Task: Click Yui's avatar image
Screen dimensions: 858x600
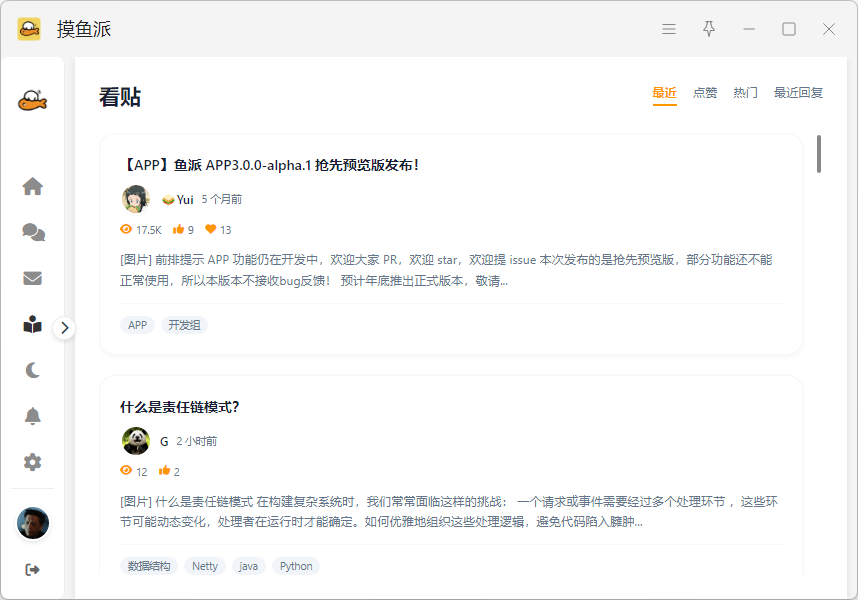Action: tap(136, 199)
